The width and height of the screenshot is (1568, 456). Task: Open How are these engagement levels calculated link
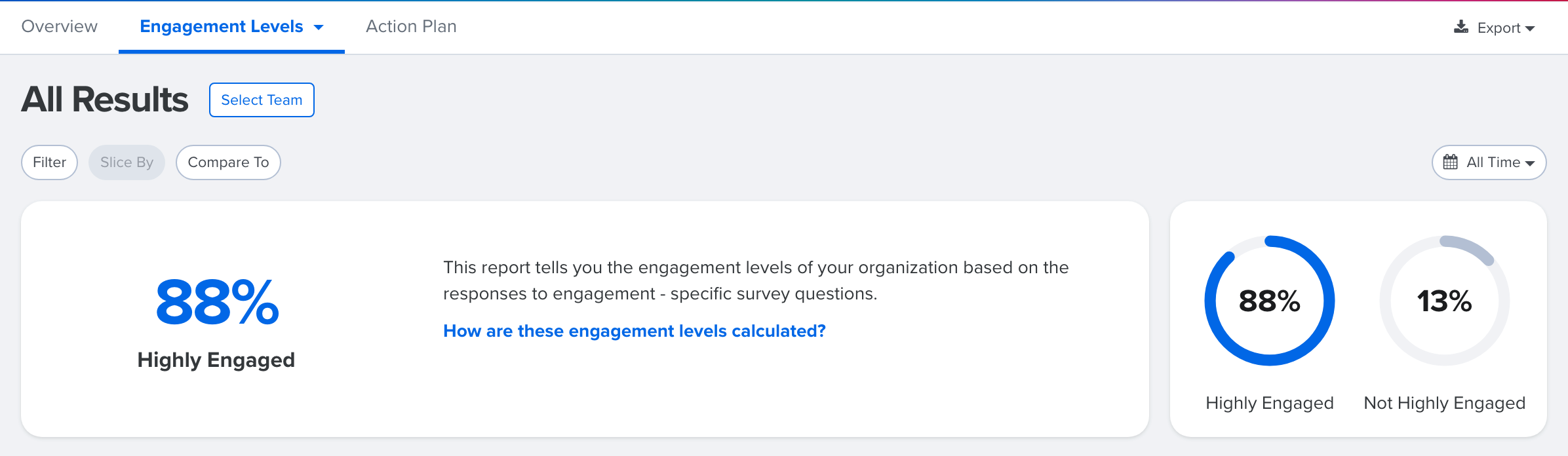635,331
